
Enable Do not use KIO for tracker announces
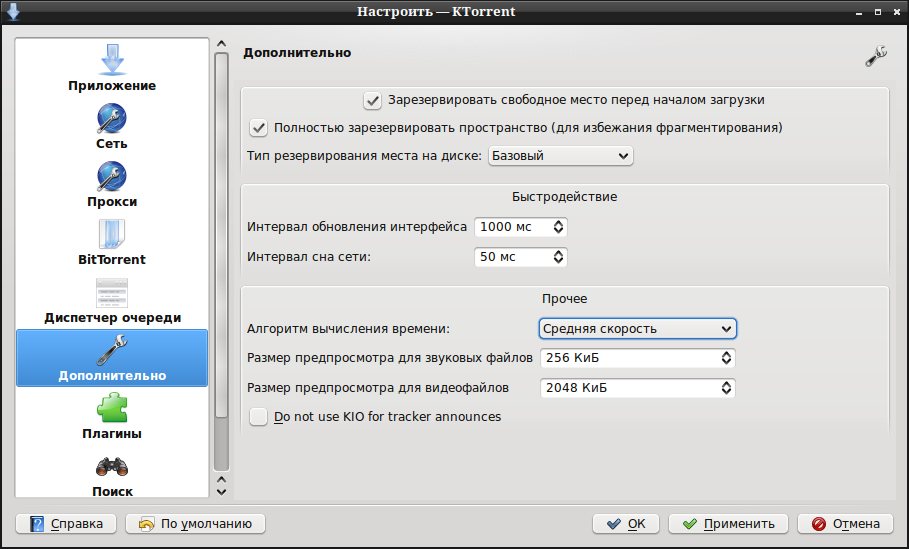click(258, 417)
